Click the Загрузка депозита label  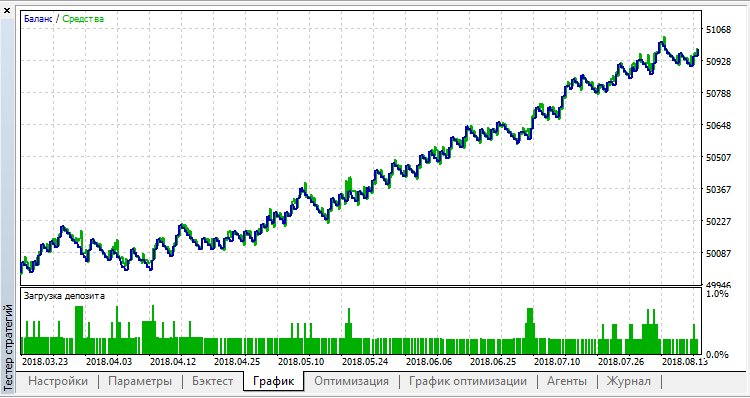coord(64,296)
